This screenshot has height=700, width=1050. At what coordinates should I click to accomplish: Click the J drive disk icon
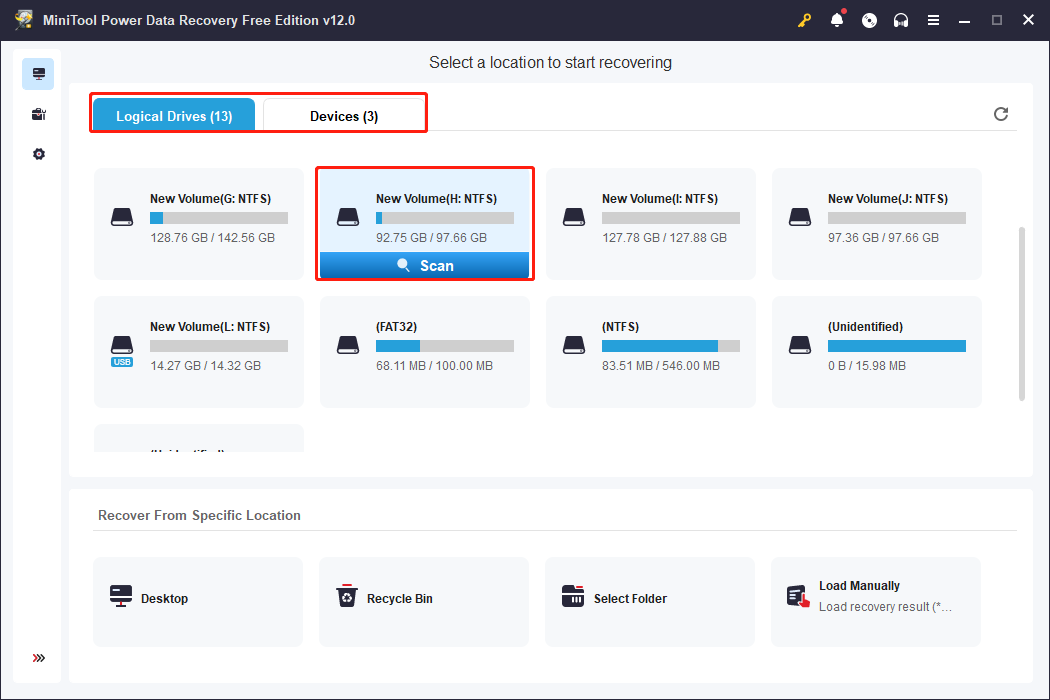click(800, 217)
